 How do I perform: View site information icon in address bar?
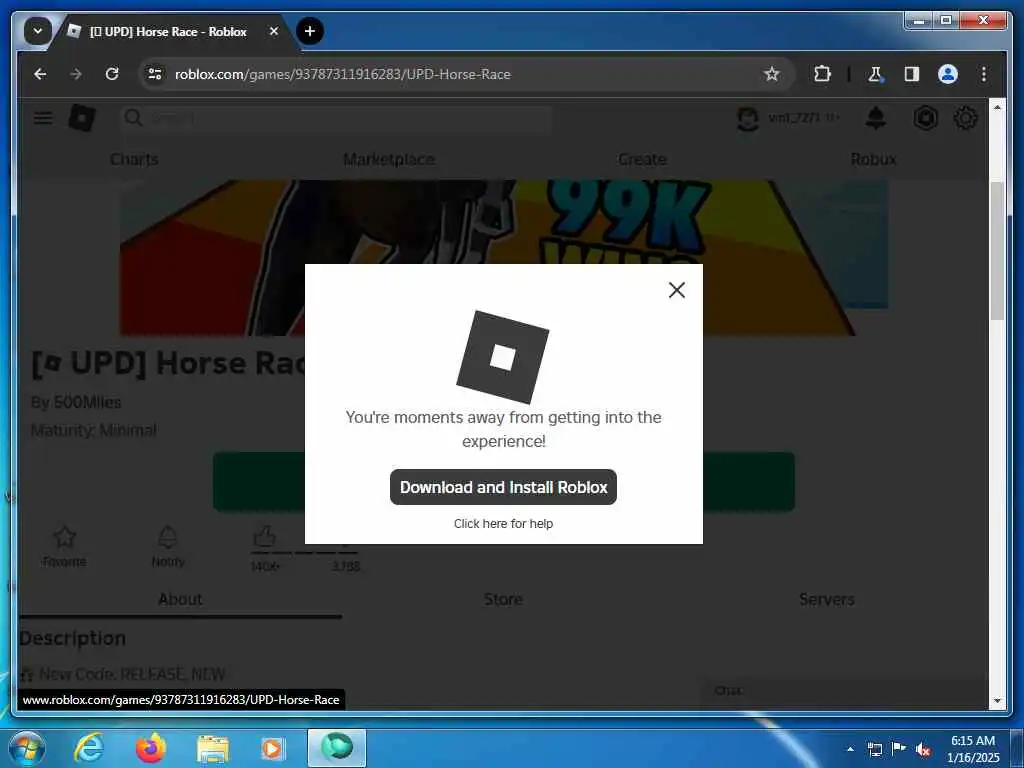pyautogui.click(x=155, y=74)
